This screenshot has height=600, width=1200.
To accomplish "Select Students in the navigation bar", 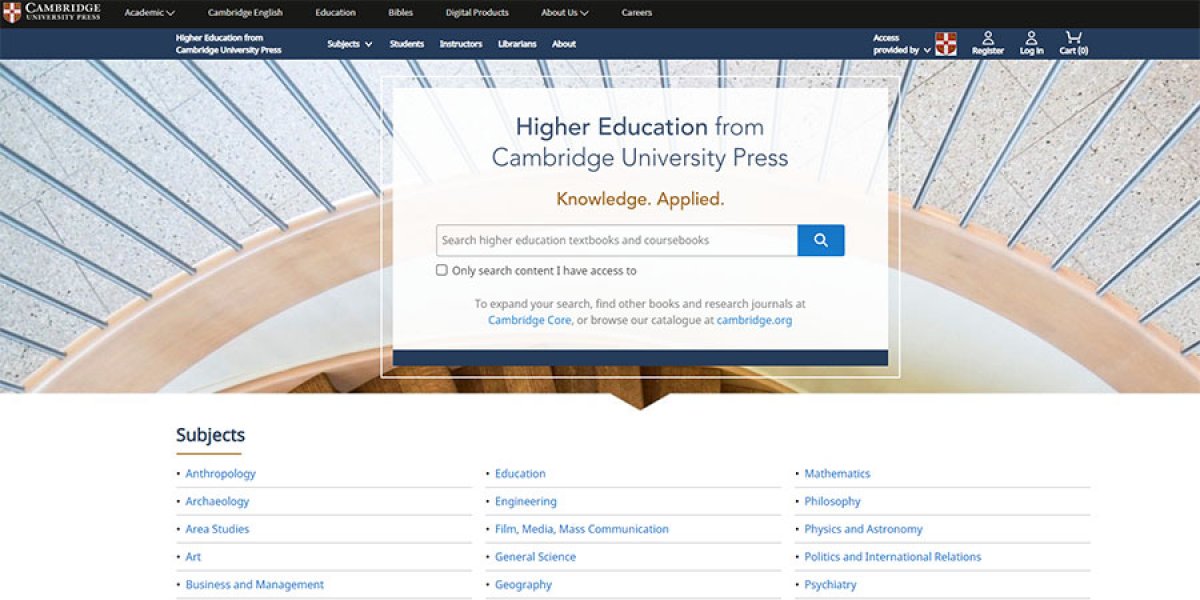I will click(x=407, y=44).
